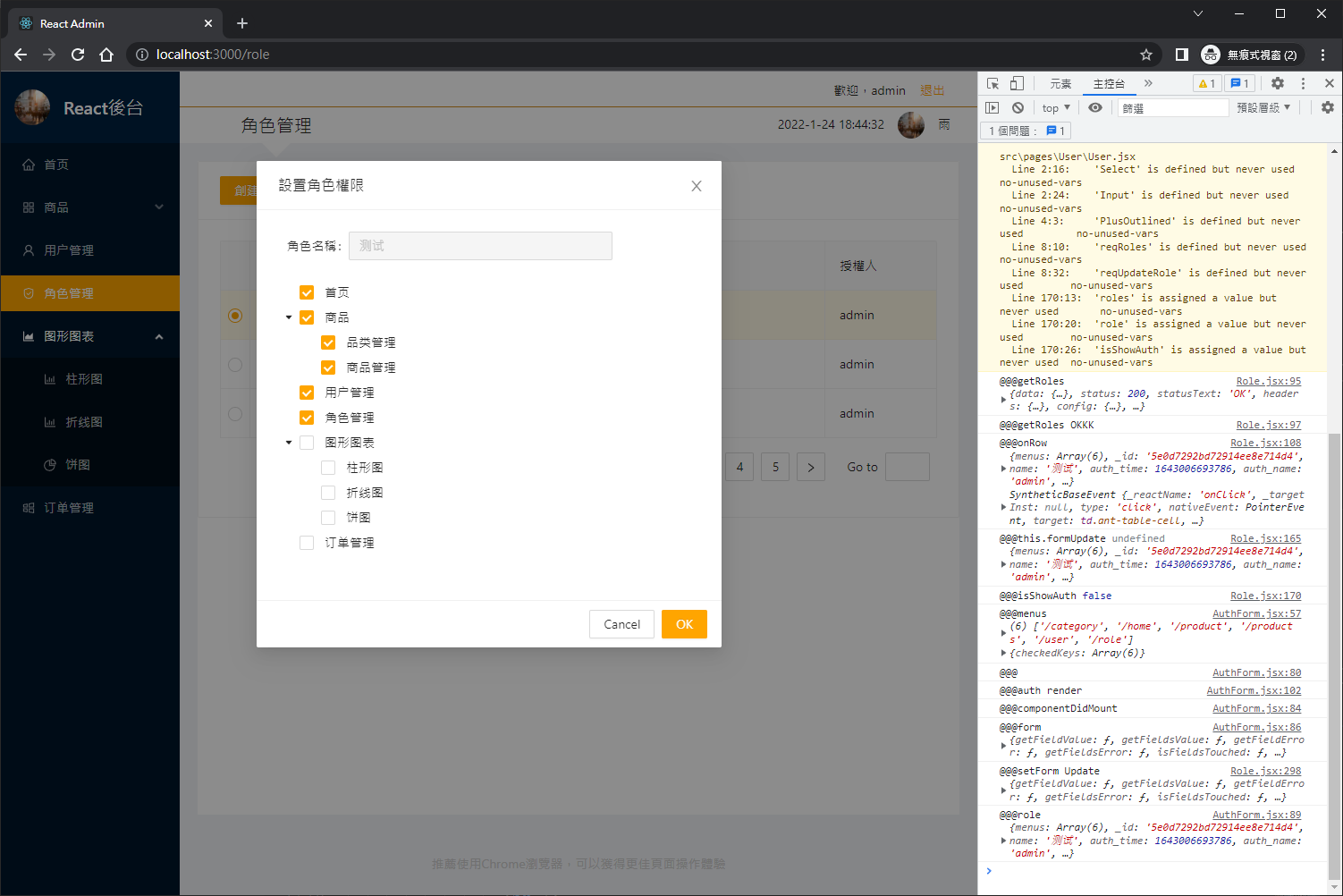Check the 图形图表 checkbox
The height and width of the screenshot is (896, 1343).
[307, 443]
